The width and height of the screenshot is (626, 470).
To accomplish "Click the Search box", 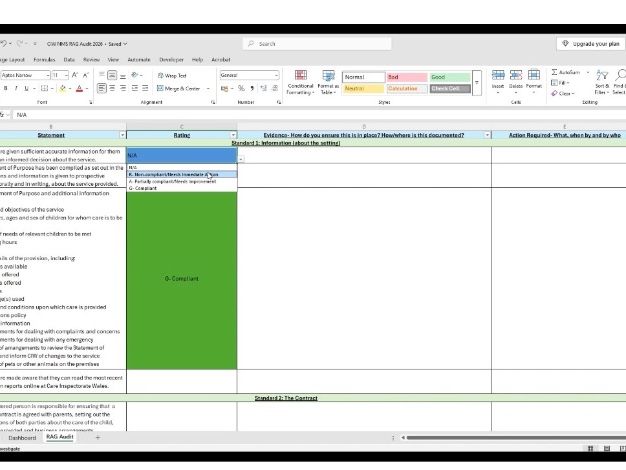I will (x=317, y=44).
